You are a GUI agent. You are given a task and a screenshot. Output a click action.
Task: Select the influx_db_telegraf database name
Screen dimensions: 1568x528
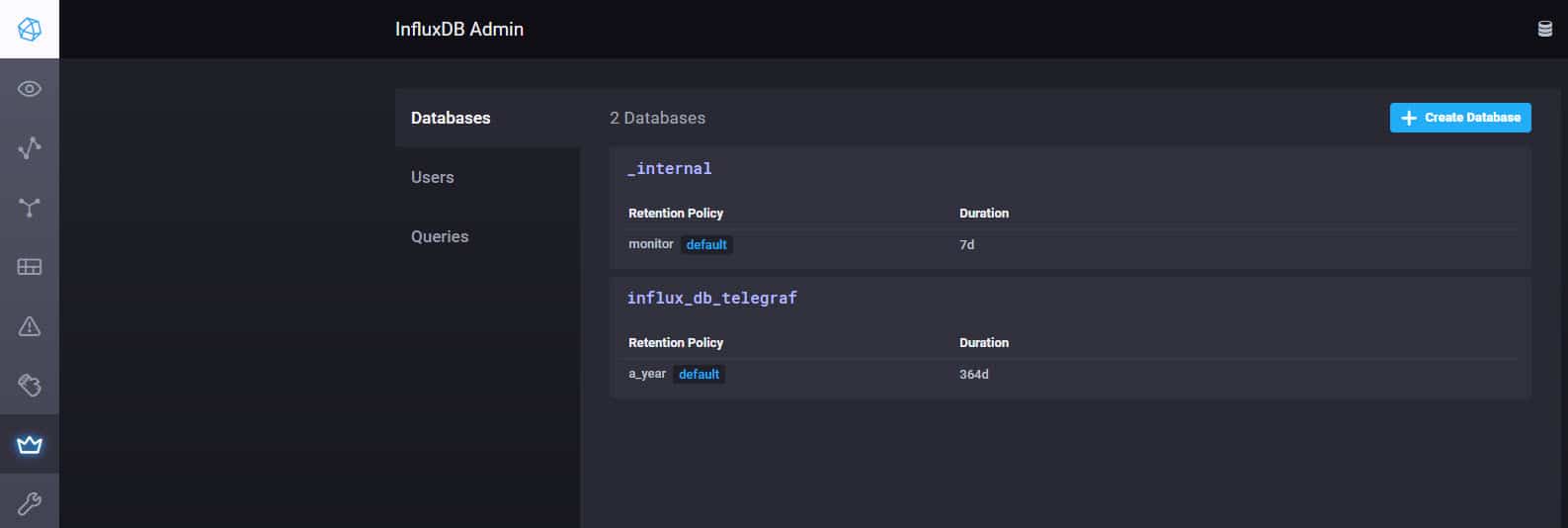click(712, 298)
